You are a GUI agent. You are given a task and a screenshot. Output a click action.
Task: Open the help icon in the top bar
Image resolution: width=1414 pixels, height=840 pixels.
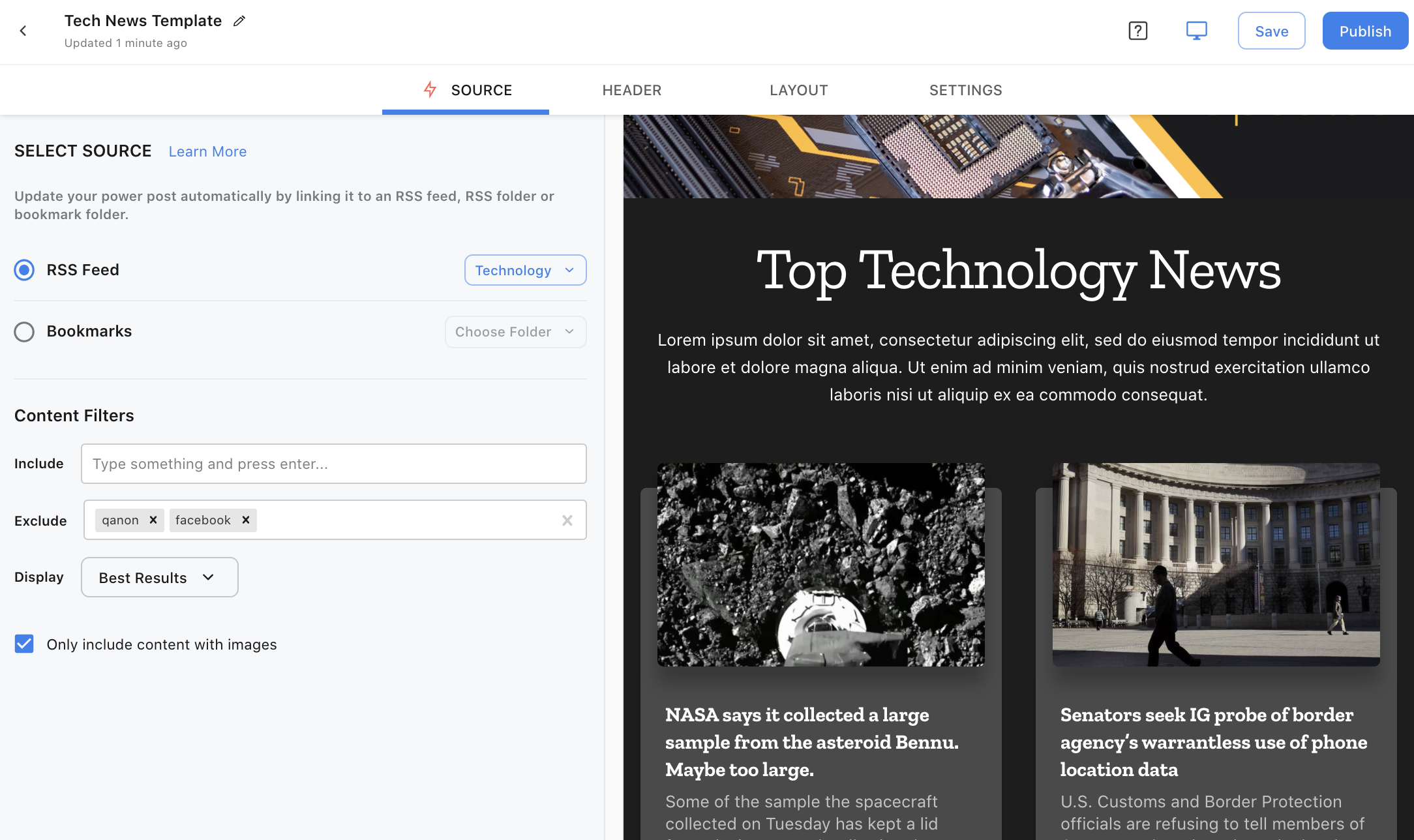click(1137, 31)
